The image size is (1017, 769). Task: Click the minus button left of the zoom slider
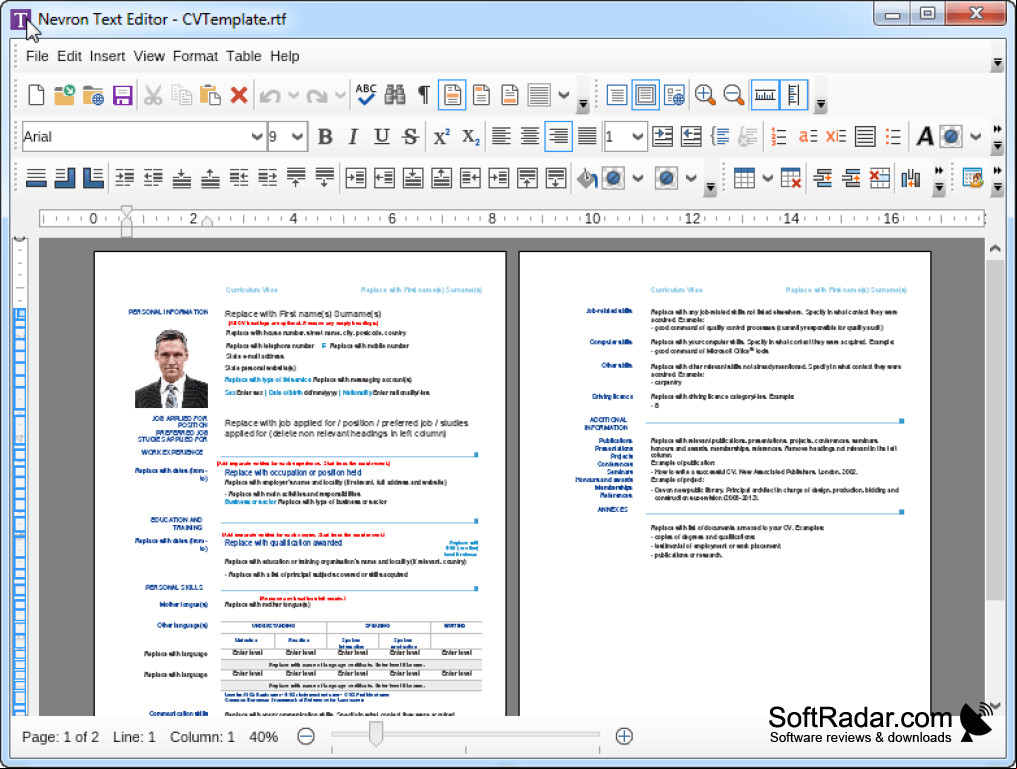click(305, 737)
